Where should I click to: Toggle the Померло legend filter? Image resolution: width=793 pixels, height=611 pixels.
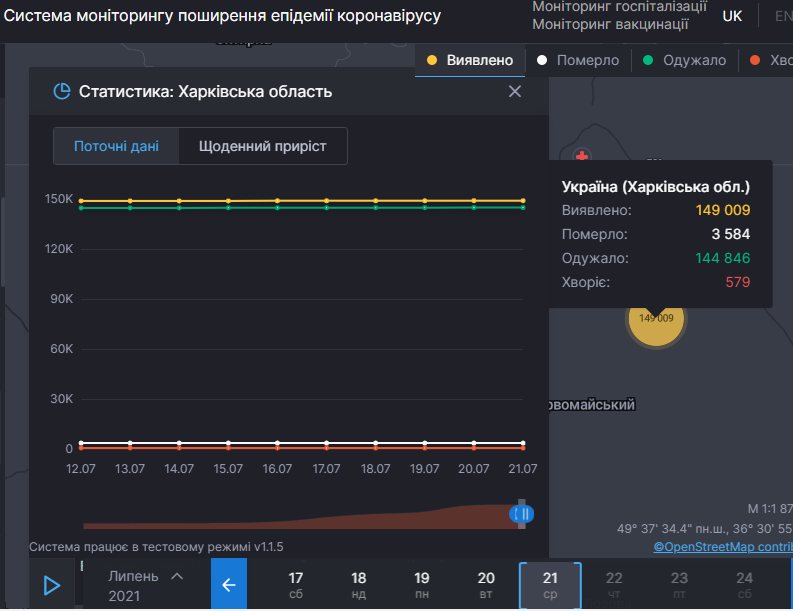(578, 60)
